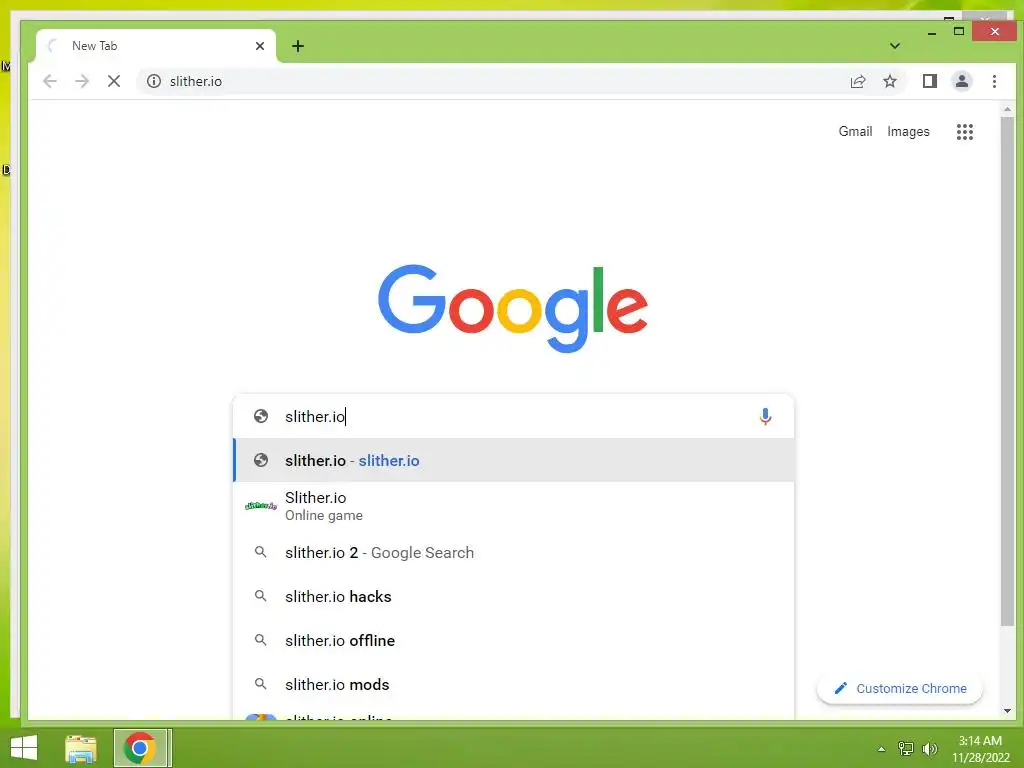Expand the tab search chevron

tap(895, 46)
